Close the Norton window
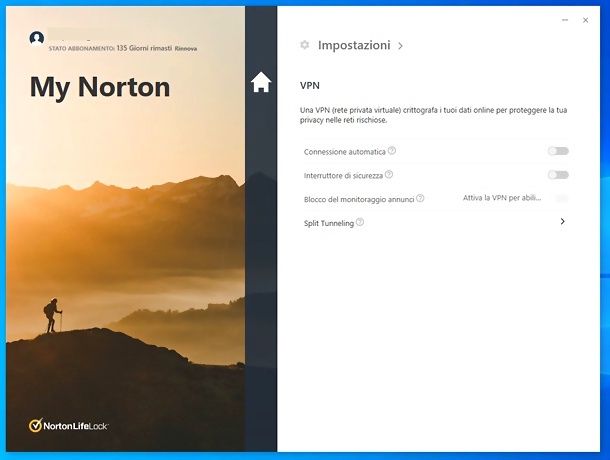The width and height of the screenshot is (610, 460). point(585,20)
